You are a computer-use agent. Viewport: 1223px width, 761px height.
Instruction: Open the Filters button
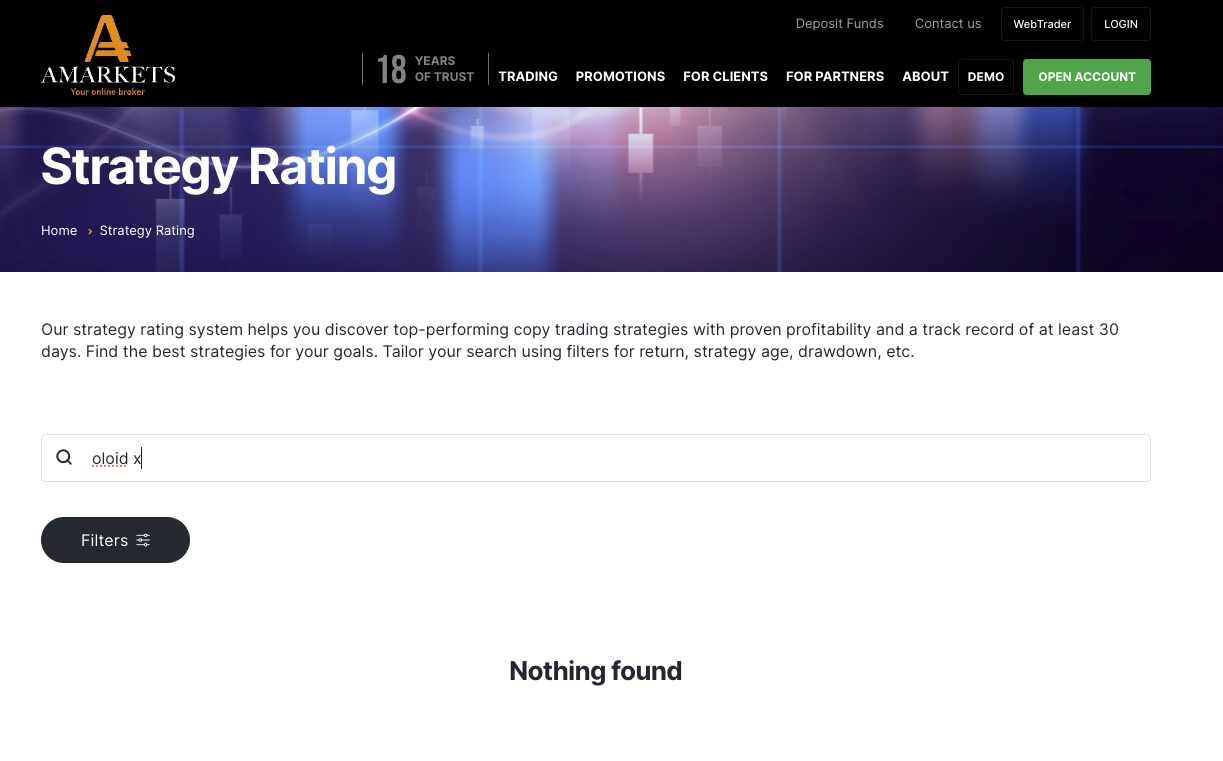115,540
